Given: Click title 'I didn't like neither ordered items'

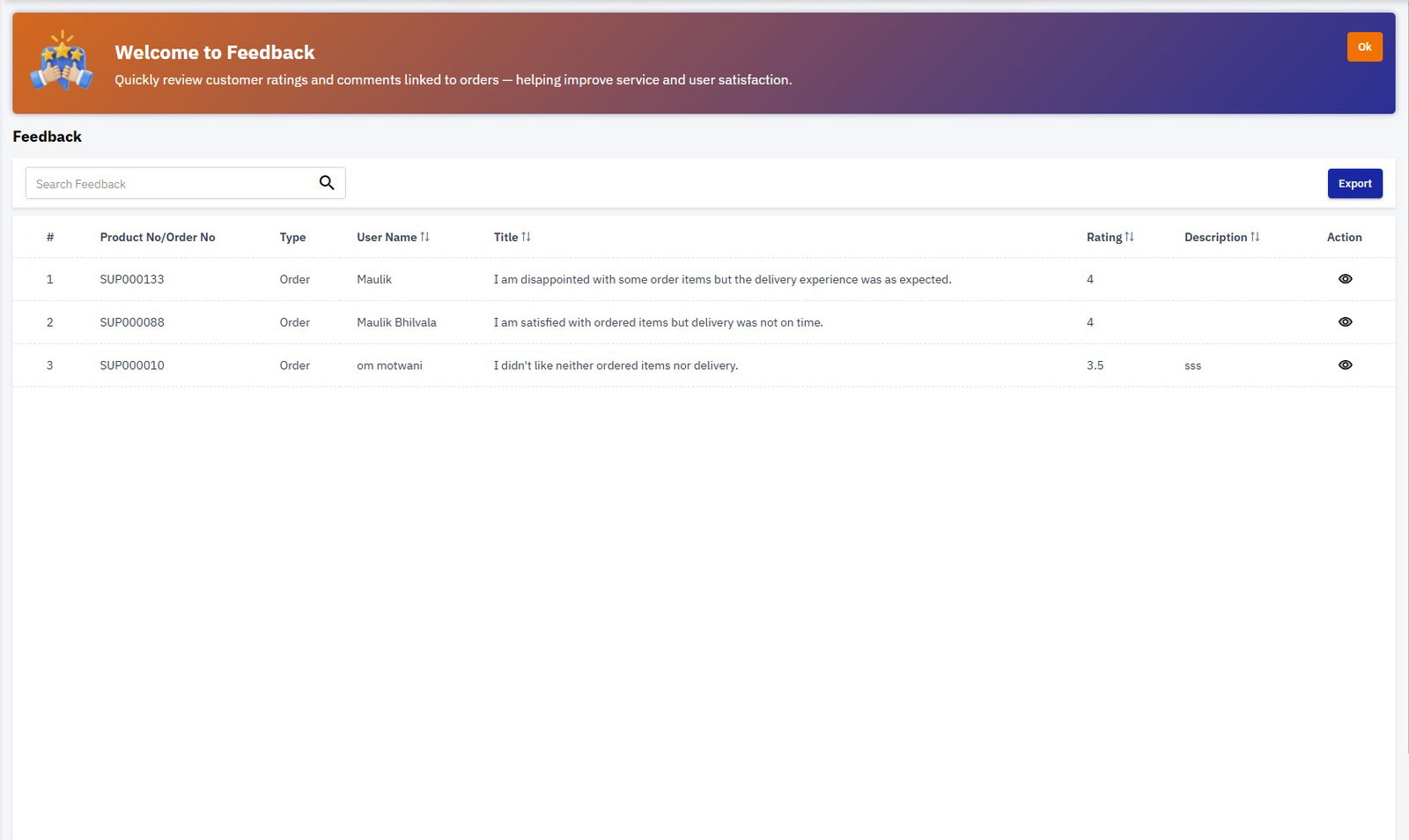Looking at the screenshot, I should point(616,365).
